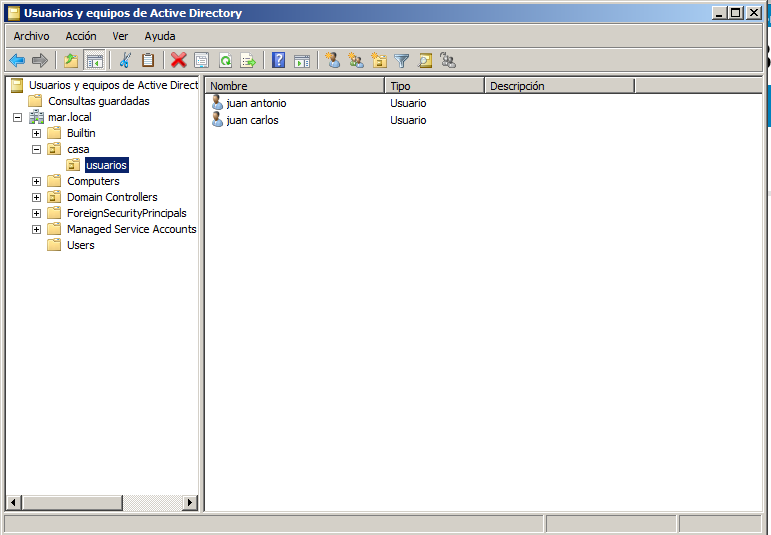Collapse the mar.local domain node
771x535 pixels.
[17, 117]
